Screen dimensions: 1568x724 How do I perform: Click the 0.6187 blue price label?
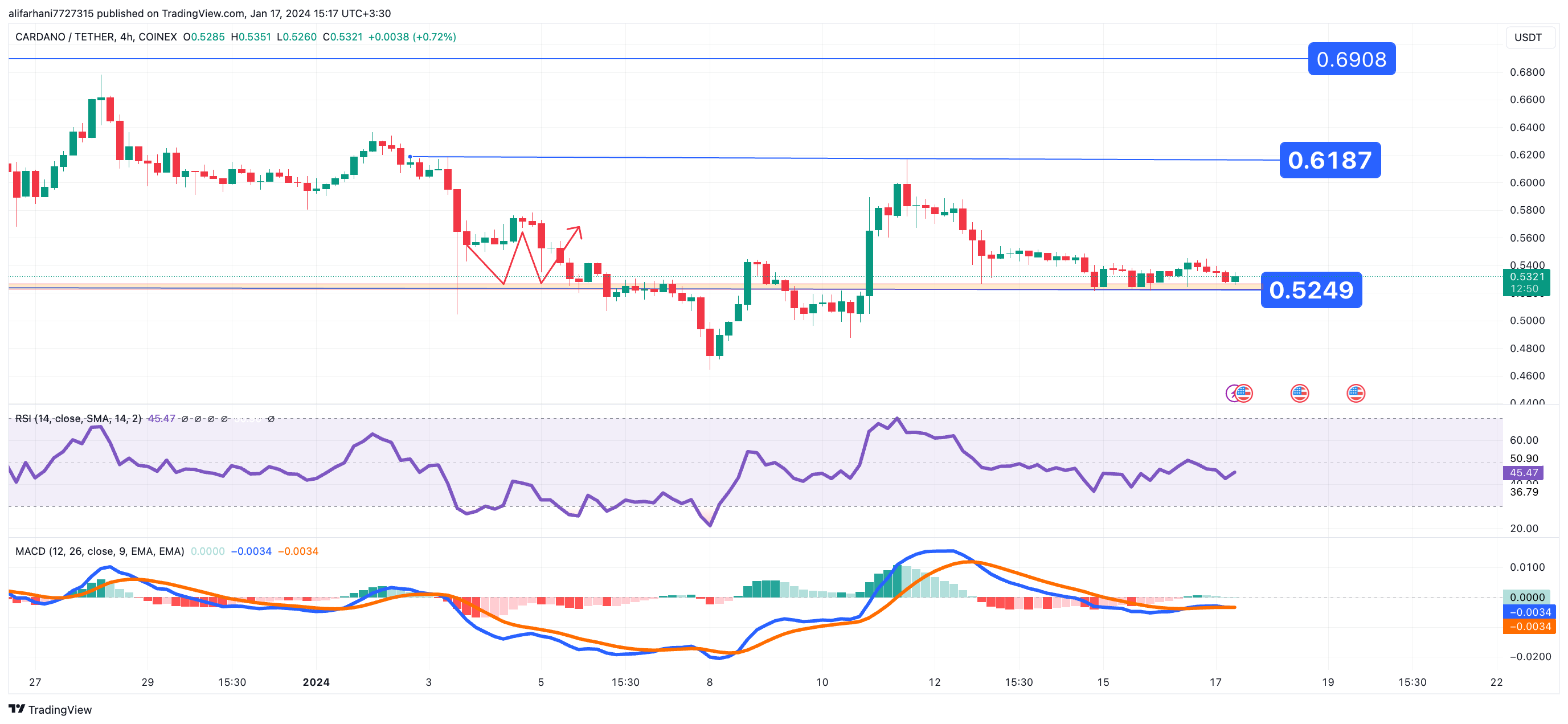(1329, 160)
